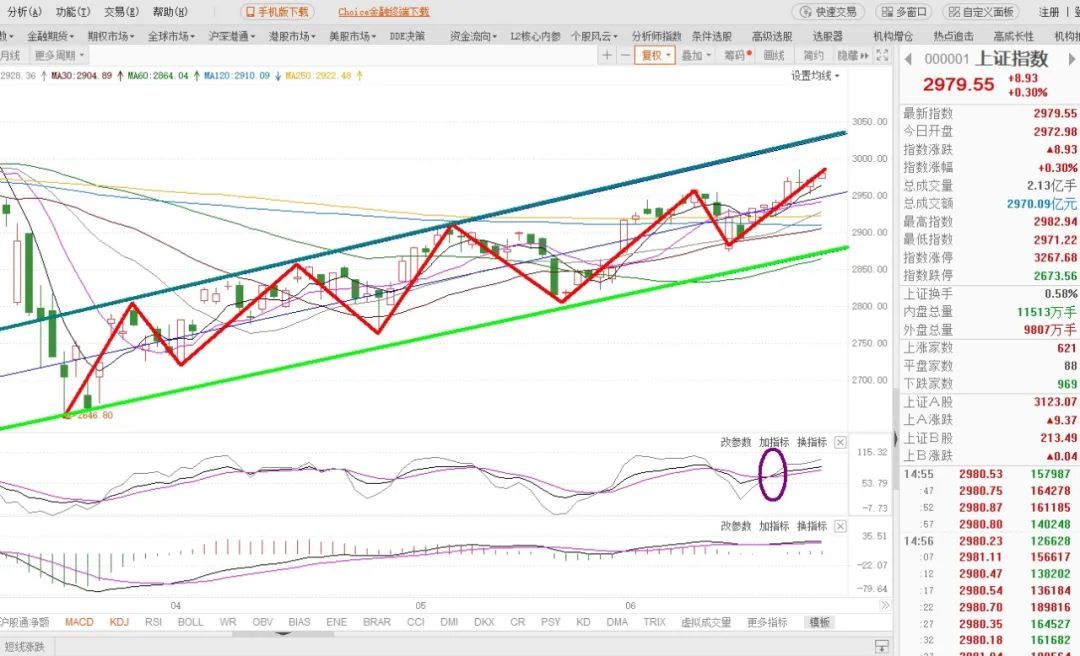The width and height of the screenshot is (1080, 656).
Task: Select the 虚拟成交量 indicator tab
Action: (706, 622)
